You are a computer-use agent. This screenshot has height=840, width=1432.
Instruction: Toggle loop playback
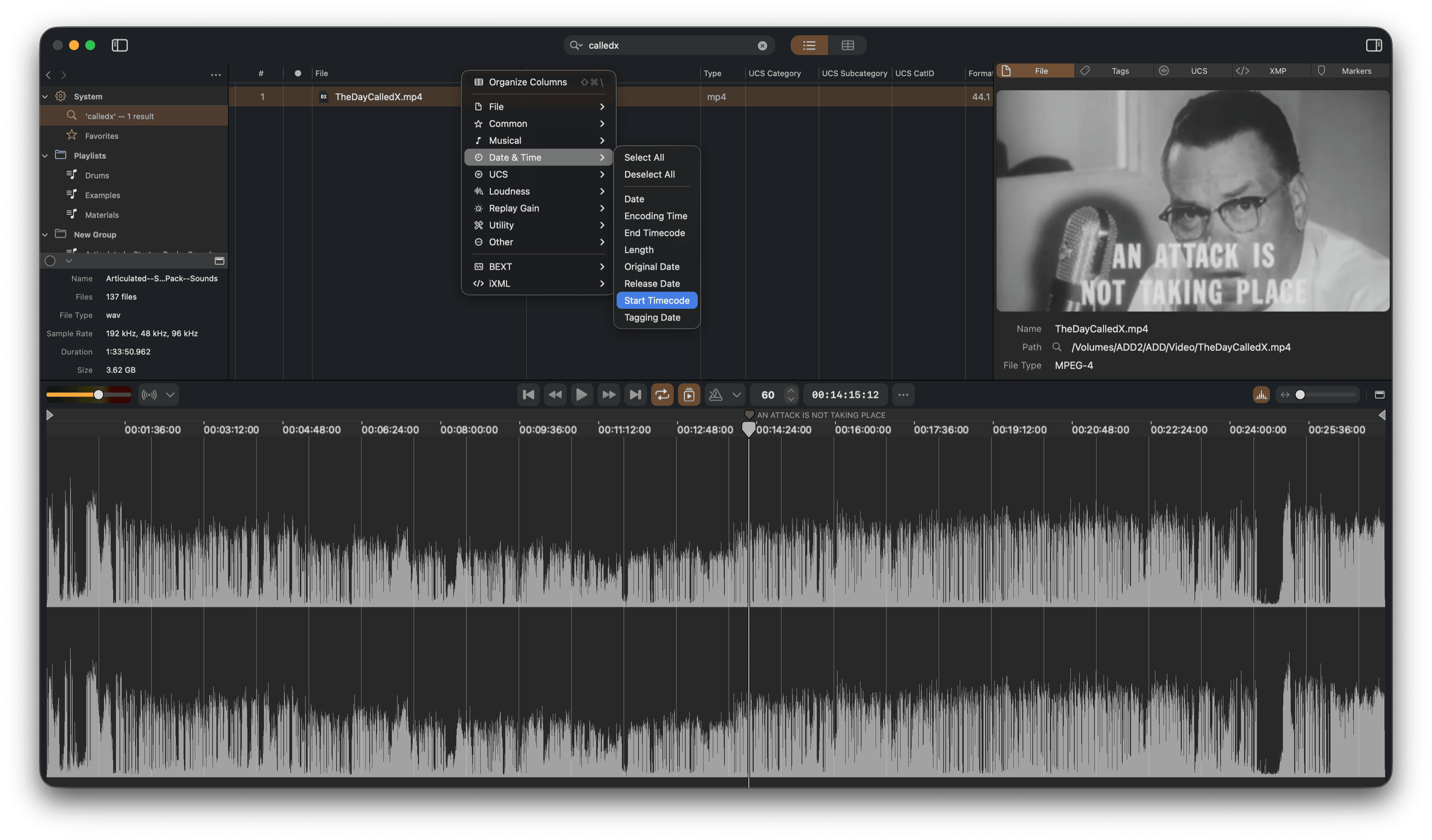[662, 395]
